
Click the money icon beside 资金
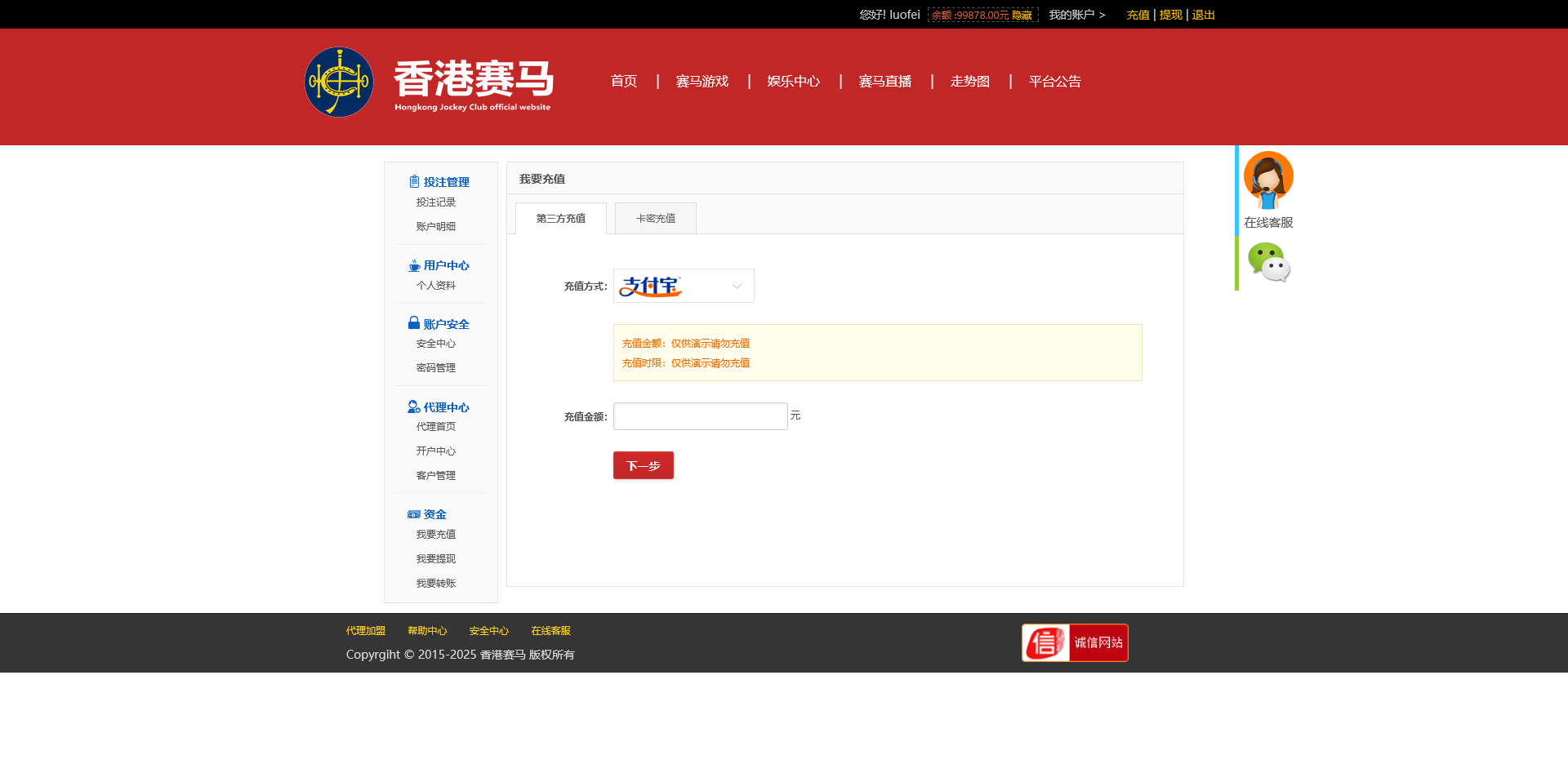point(414,514)
